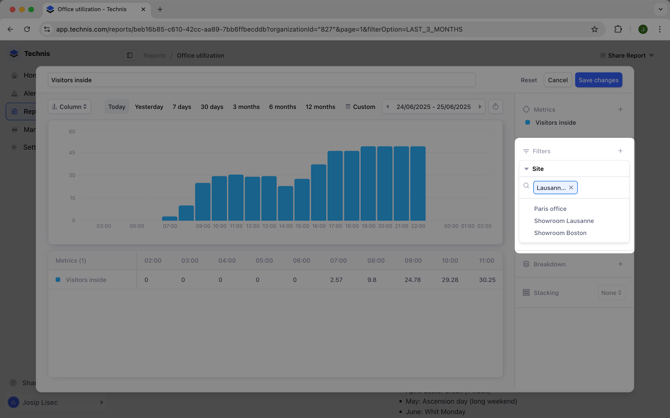
Task: Click the Visitors inside blue color swatch
Action: pyautogui.click(x=58, y=280)
